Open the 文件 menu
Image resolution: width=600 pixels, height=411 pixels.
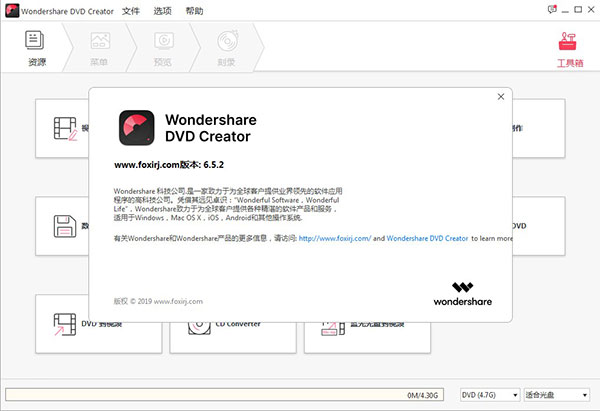tap(130, 11)
